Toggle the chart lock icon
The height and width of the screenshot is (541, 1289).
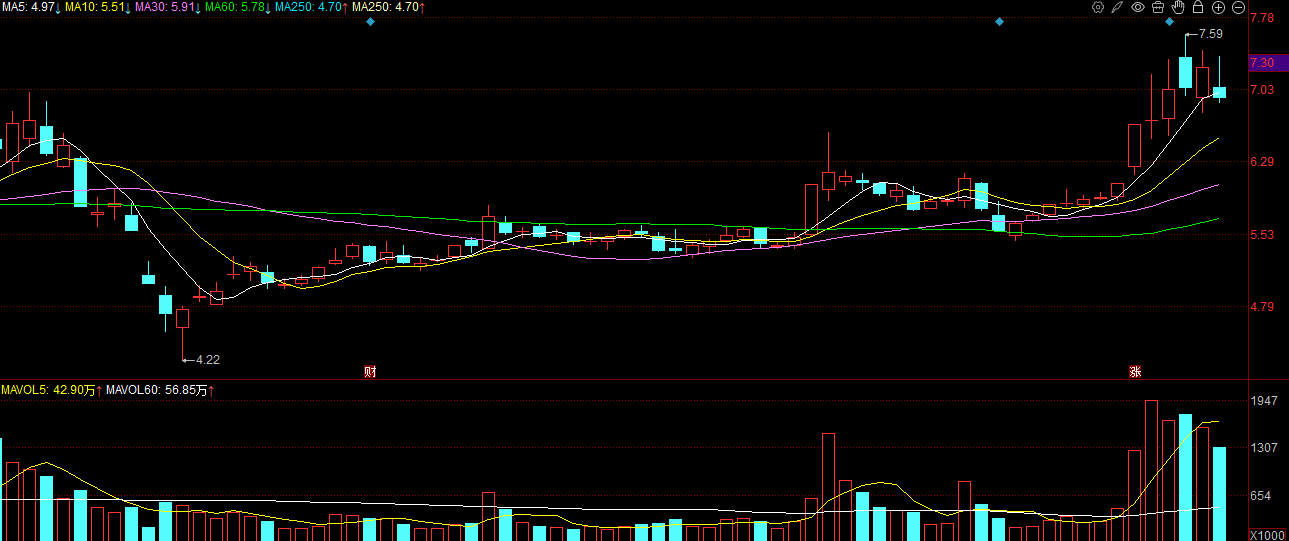point(1198,7)
